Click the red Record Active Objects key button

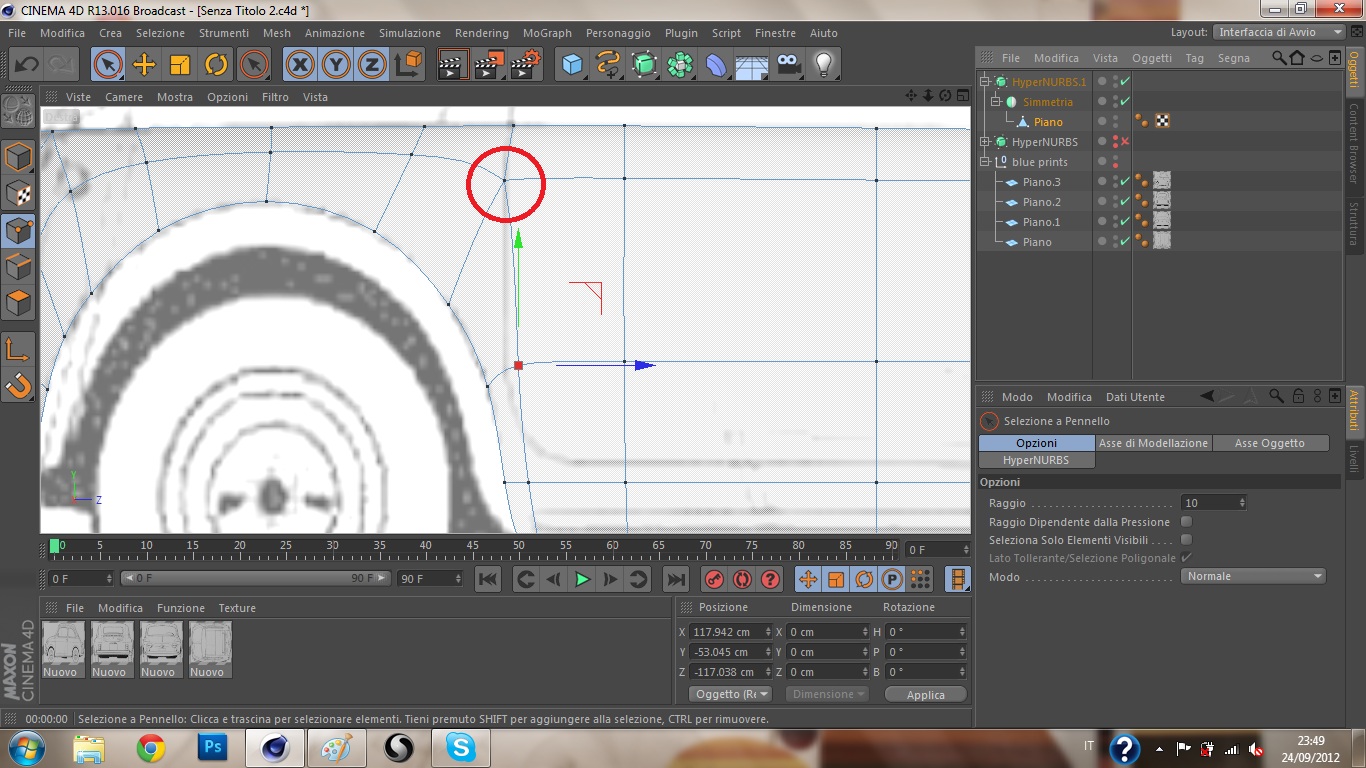714,579
